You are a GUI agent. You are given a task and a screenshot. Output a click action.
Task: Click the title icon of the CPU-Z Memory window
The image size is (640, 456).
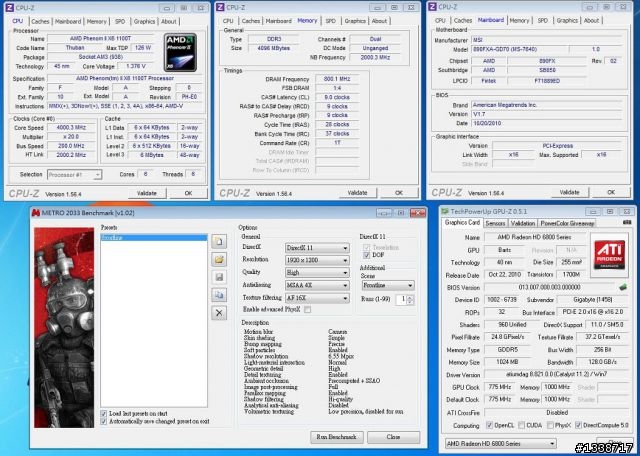click(220, 7)
